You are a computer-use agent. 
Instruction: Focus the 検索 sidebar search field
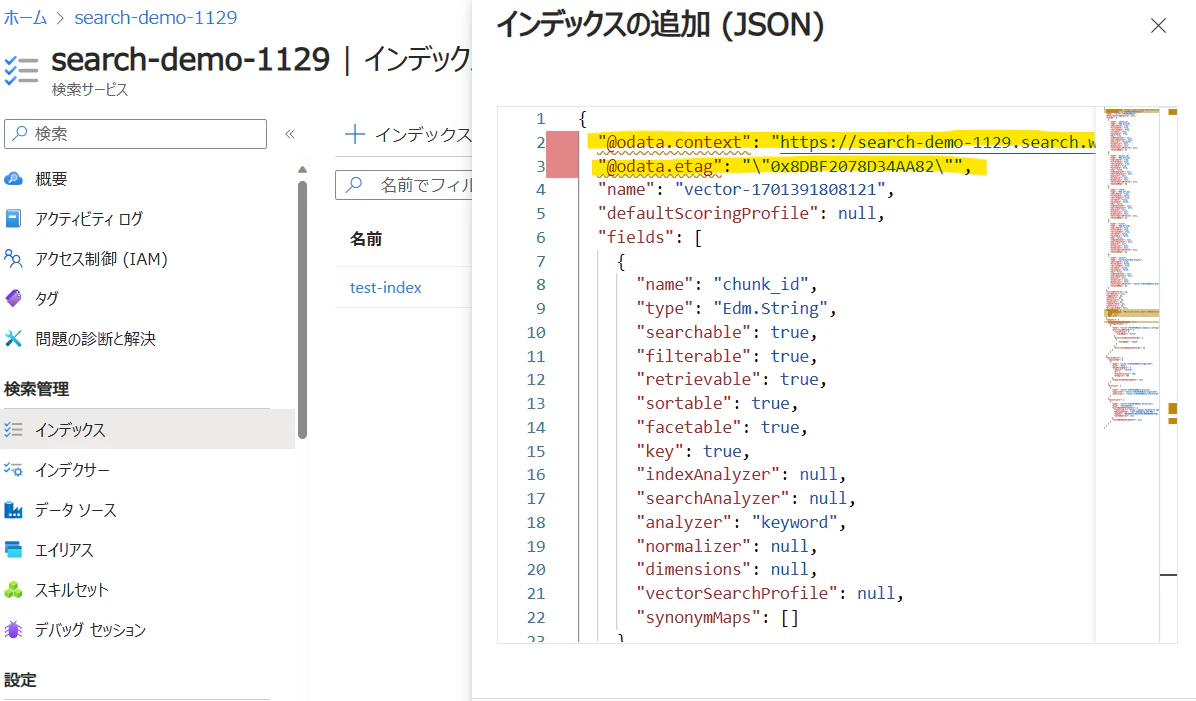point(136,133)
